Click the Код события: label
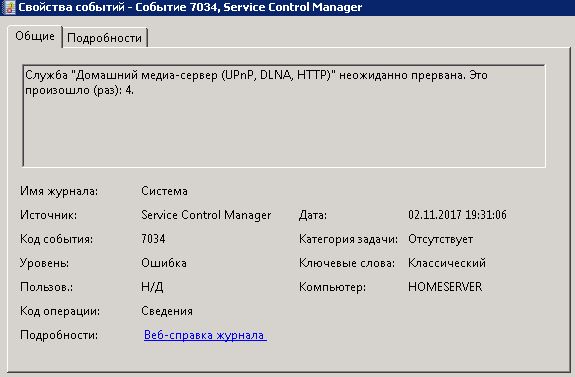 coord(56,239)
